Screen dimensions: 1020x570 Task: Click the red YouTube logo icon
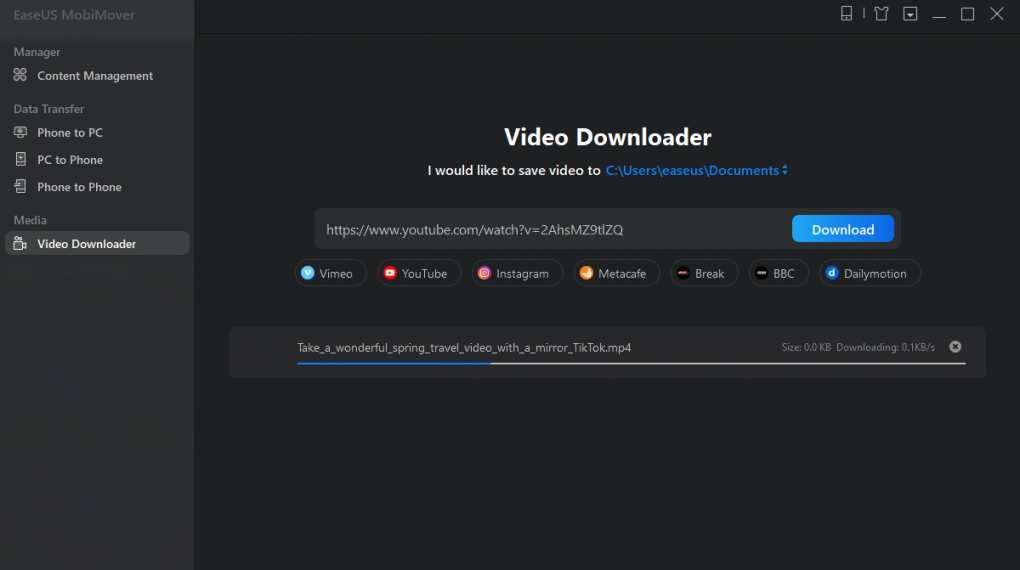click(390, 273)
